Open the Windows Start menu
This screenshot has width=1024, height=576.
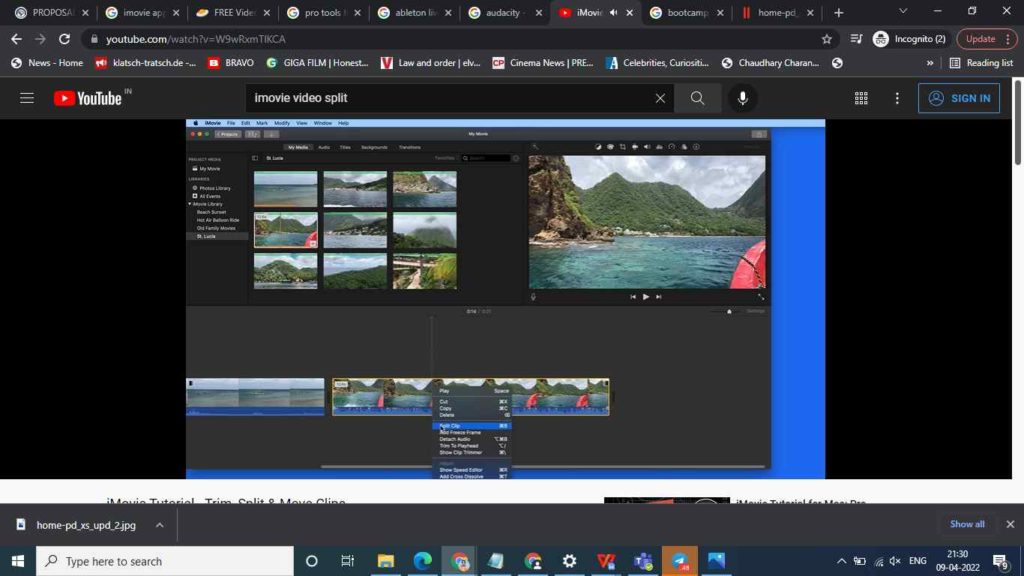18,561
